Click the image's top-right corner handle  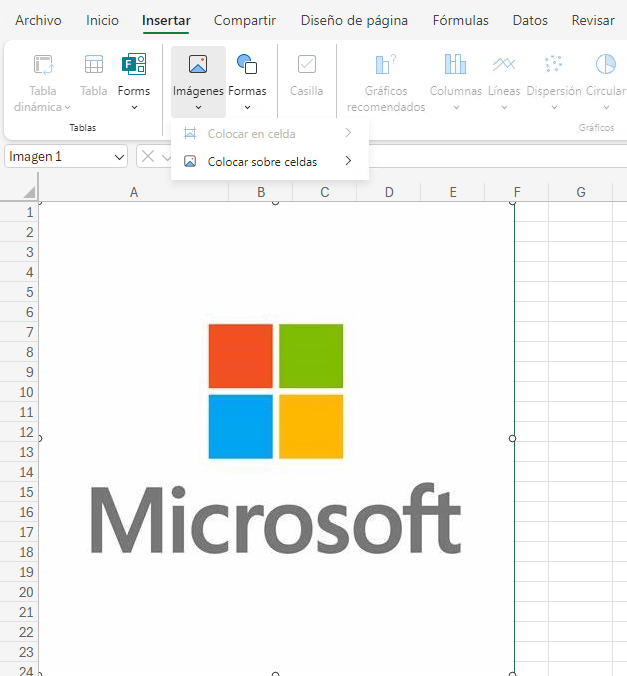[x=512, y=203]
